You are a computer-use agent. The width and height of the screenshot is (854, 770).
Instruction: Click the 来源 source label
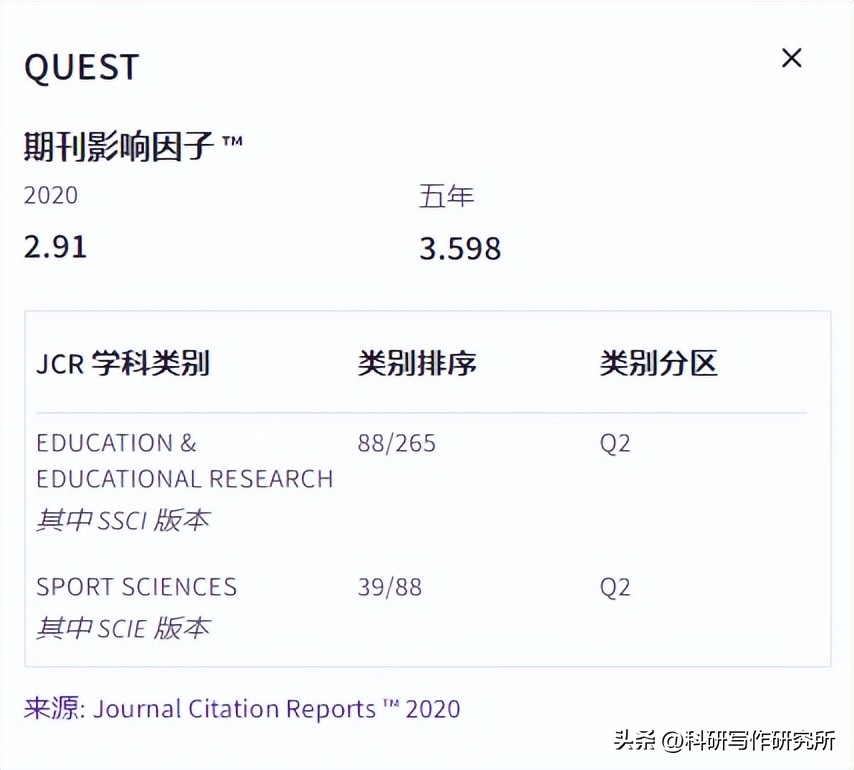coord(55,709)
